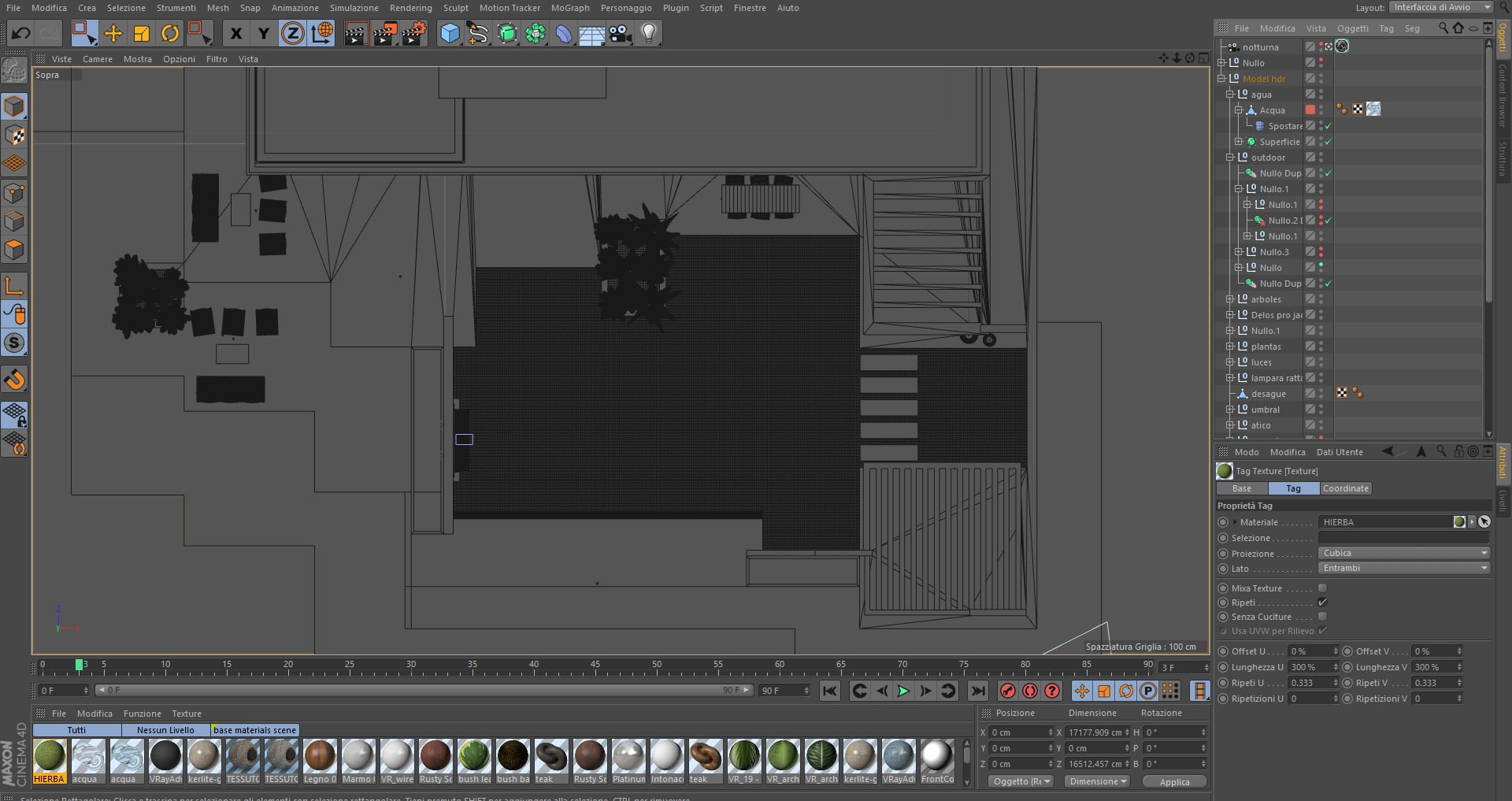Image resolution: width=1512 pixels, height=801 pixels.
Task: Toggle Y axis lock
Action: click(x=264, y=33)
